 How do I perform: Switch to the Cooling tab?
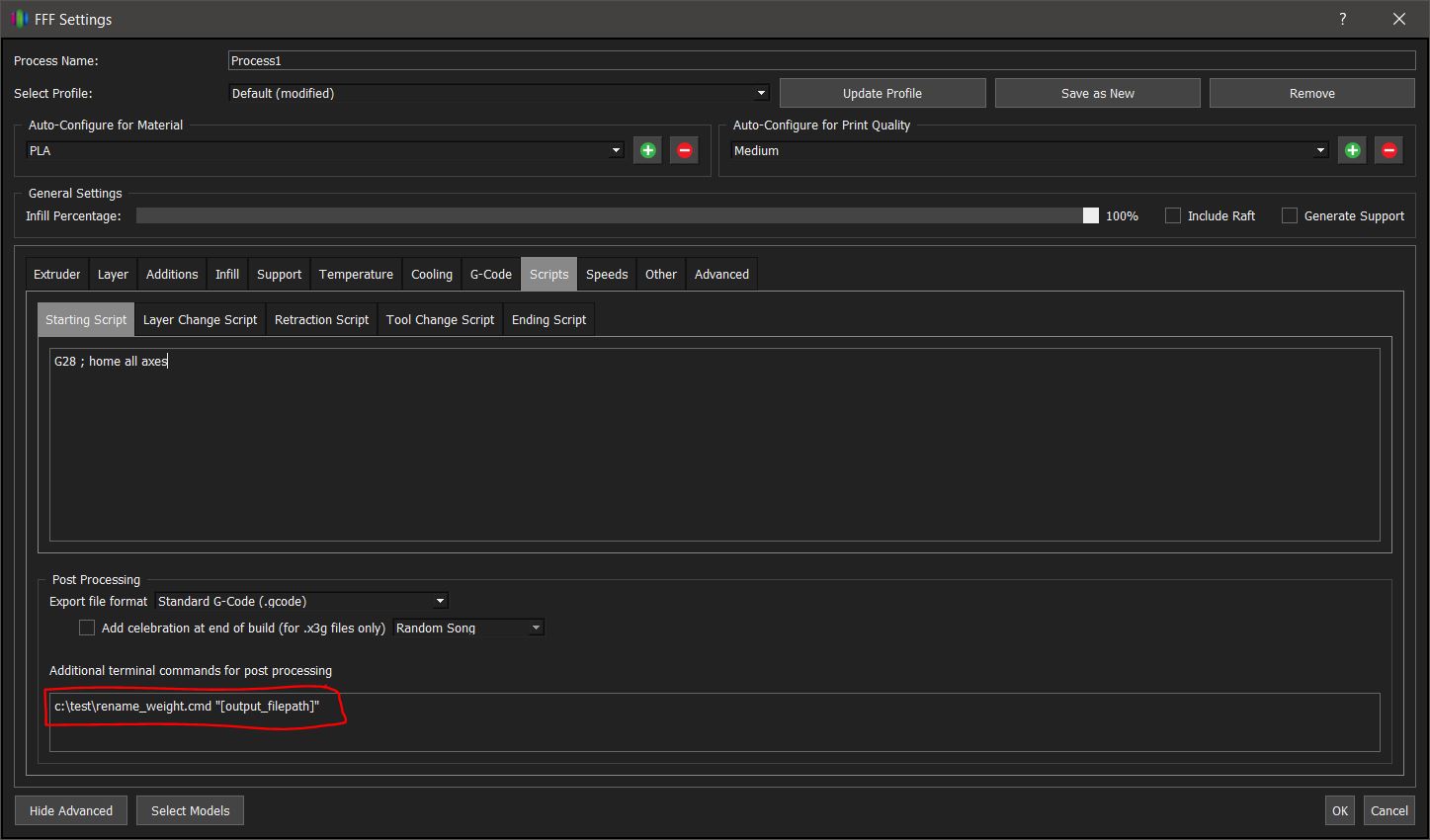tap(432, 274)
